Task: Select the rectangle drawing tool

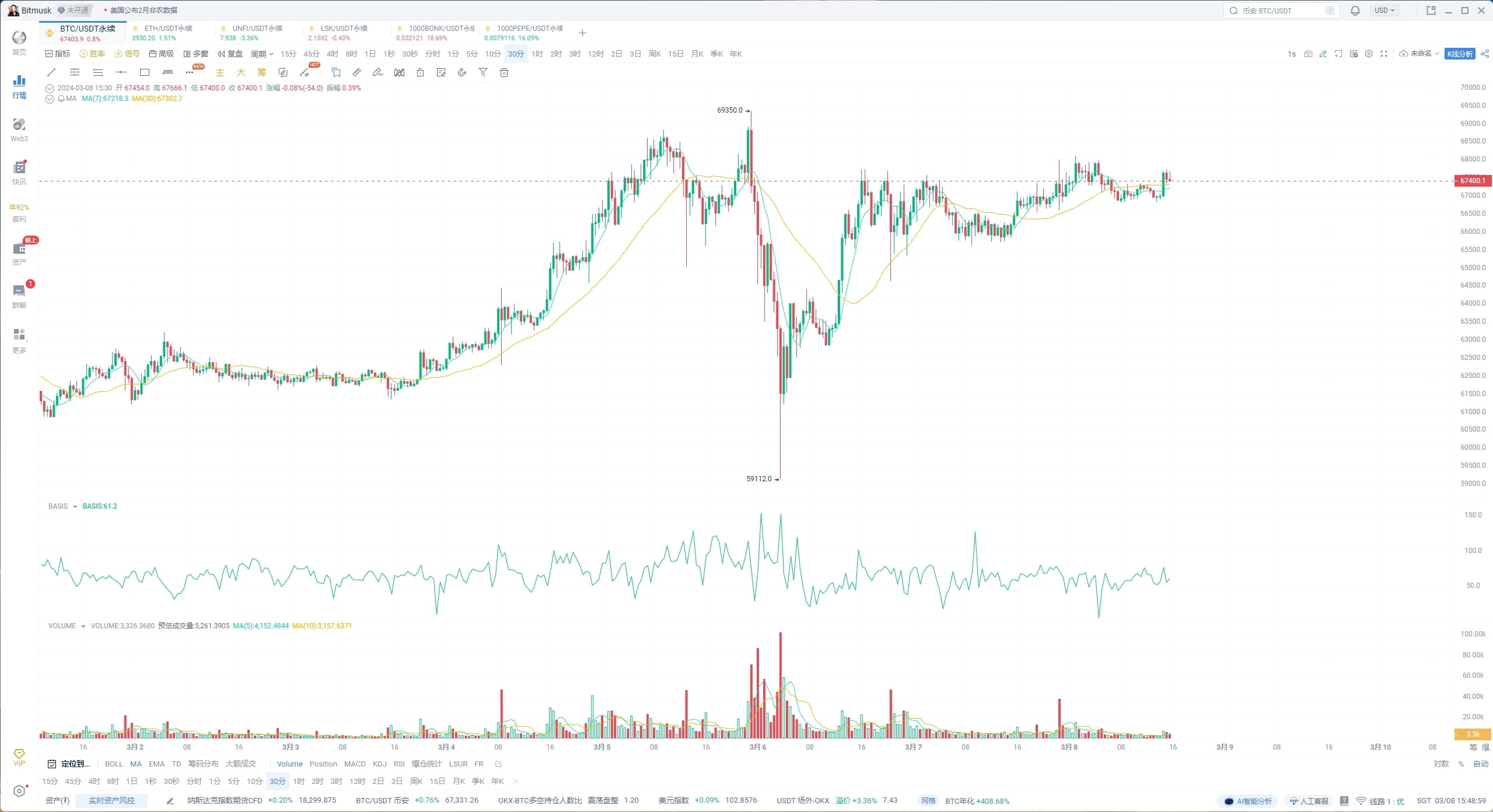Action: [145, 72]
